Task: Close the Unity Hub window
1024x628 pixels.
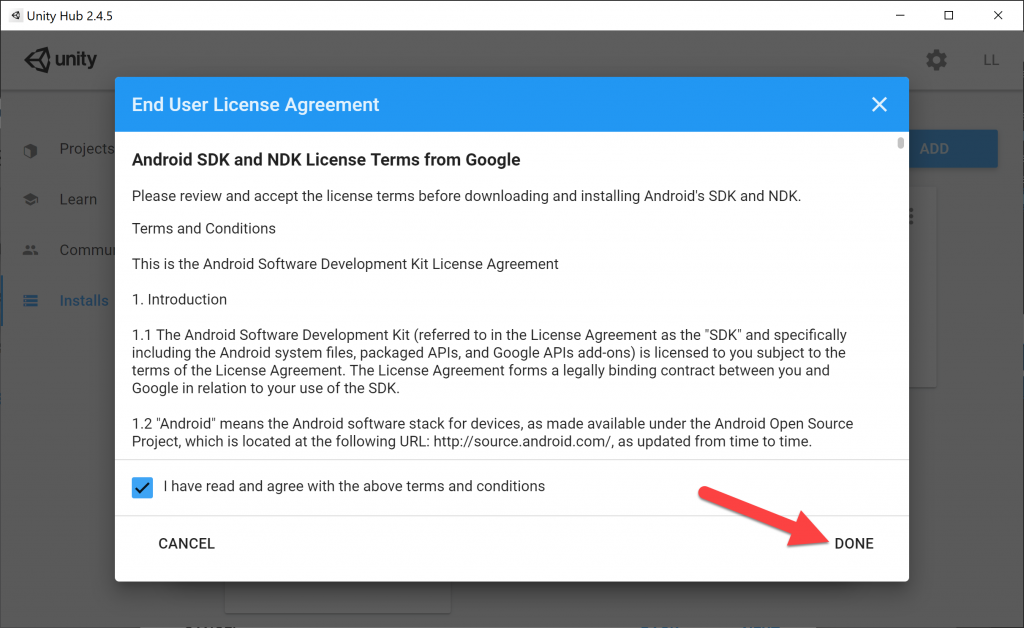Action: click(x=998, y=15)
